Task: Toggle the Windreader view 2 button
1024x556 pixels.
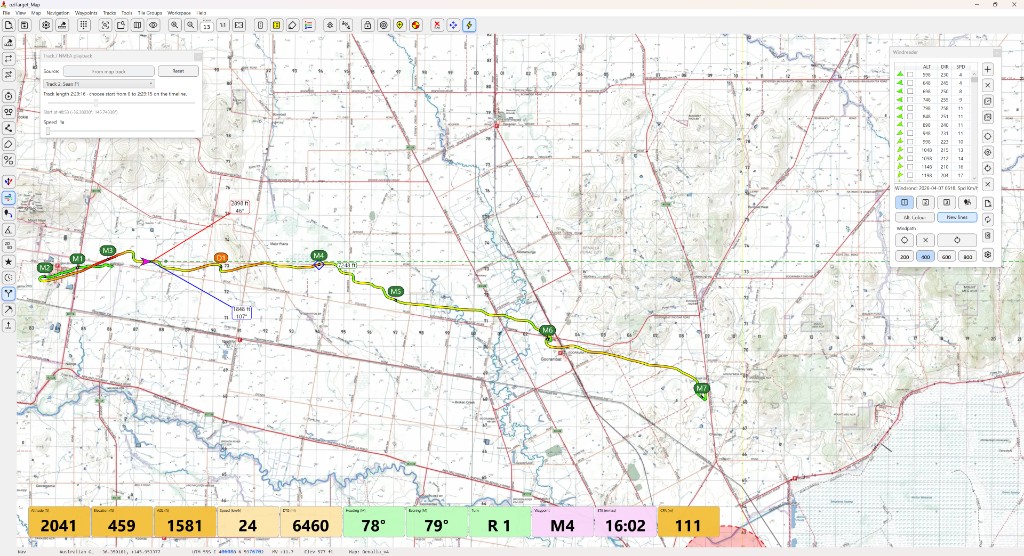Action: (925, 203)
